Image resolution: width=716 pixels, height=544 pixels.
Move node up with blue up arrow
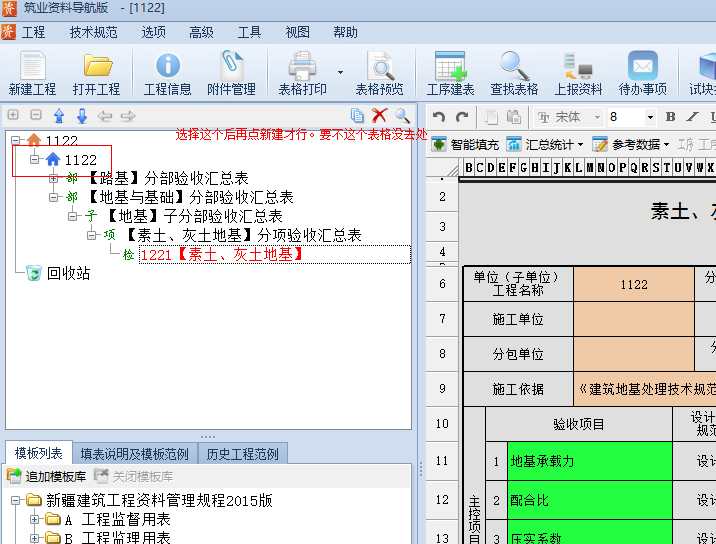pyautogui.click(x=59, y=116)
